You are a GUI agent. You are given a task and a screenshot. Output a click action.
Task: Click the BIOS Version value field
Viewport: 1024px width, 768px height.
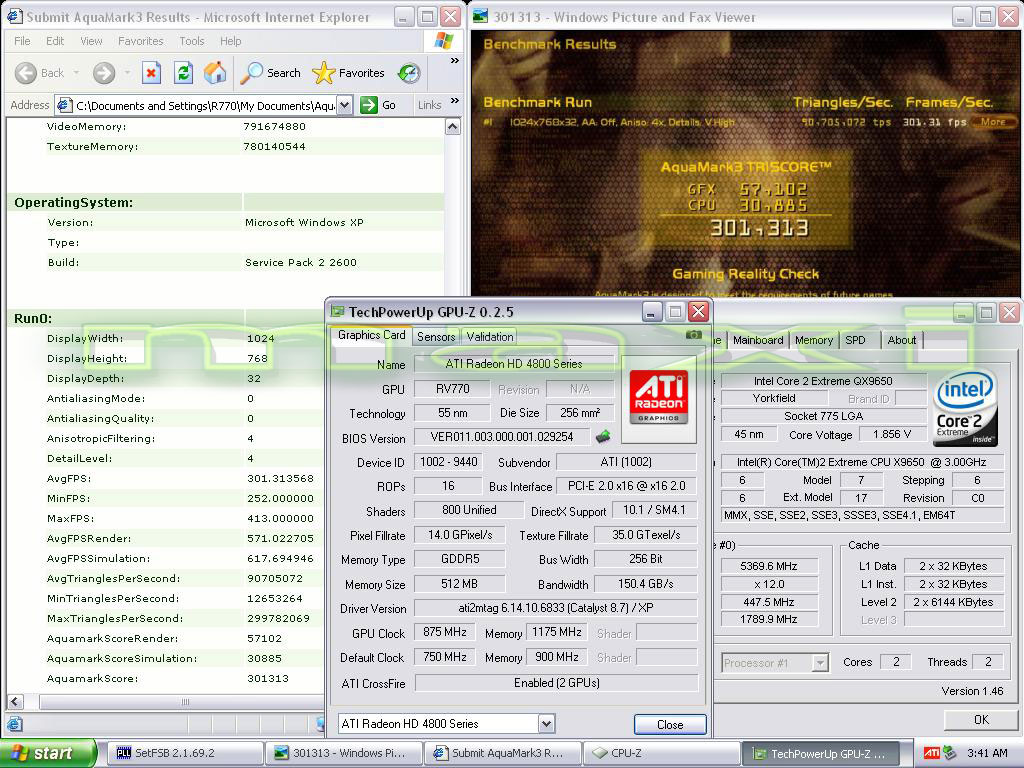pos(502,436)
